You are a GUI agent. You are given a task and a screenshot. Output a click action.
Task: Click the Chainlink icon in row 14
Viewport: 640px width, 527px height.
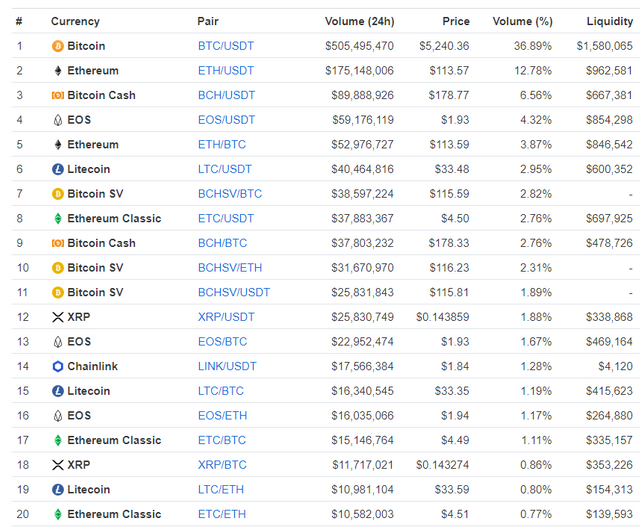[x=58, y=366]
